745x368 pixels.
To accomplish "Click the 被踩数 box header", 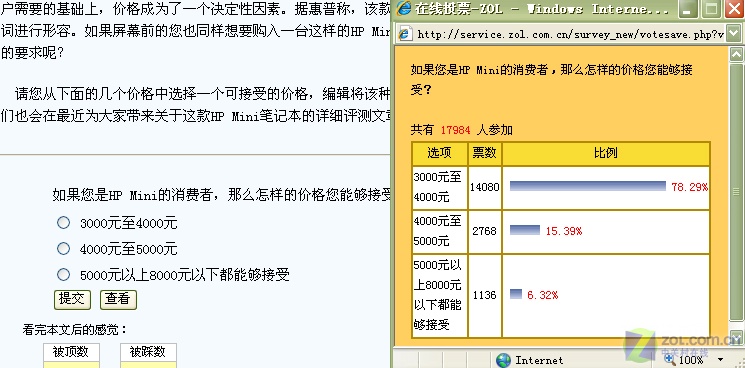I will 148,352.
